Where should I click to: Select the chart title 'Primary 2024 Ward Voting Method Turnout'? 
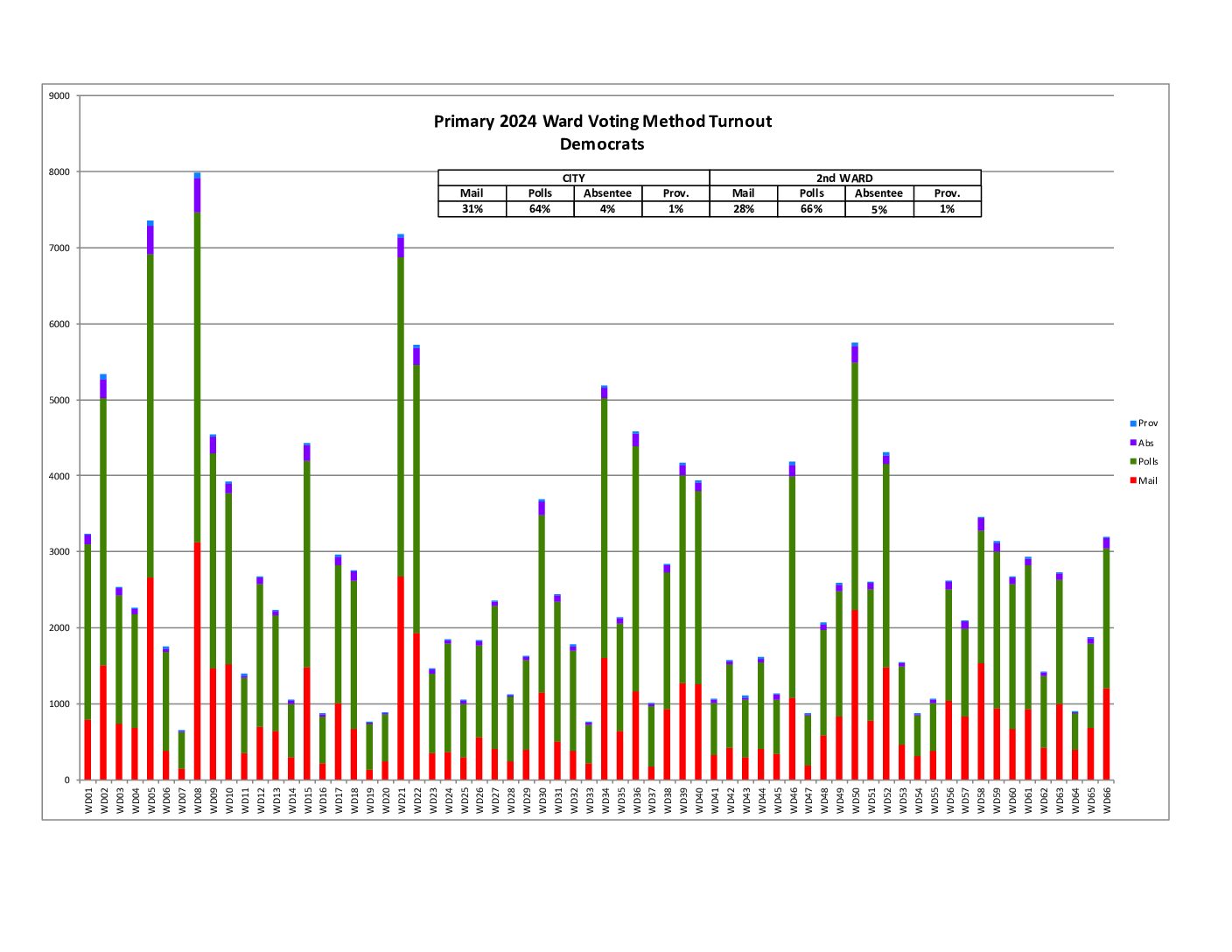[x=602, y=122]
